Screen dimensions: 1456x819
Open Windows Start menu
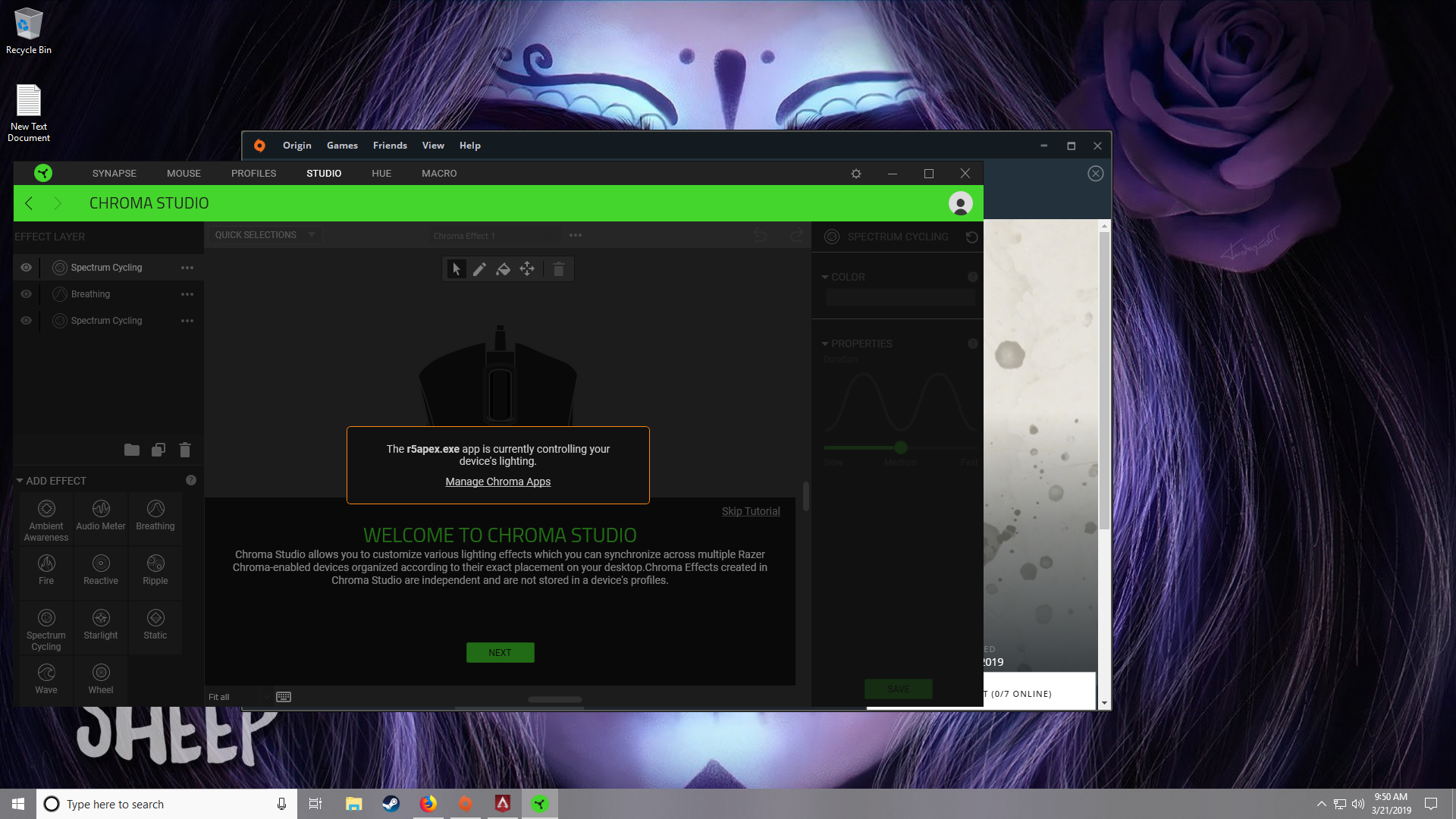[18, 804]
